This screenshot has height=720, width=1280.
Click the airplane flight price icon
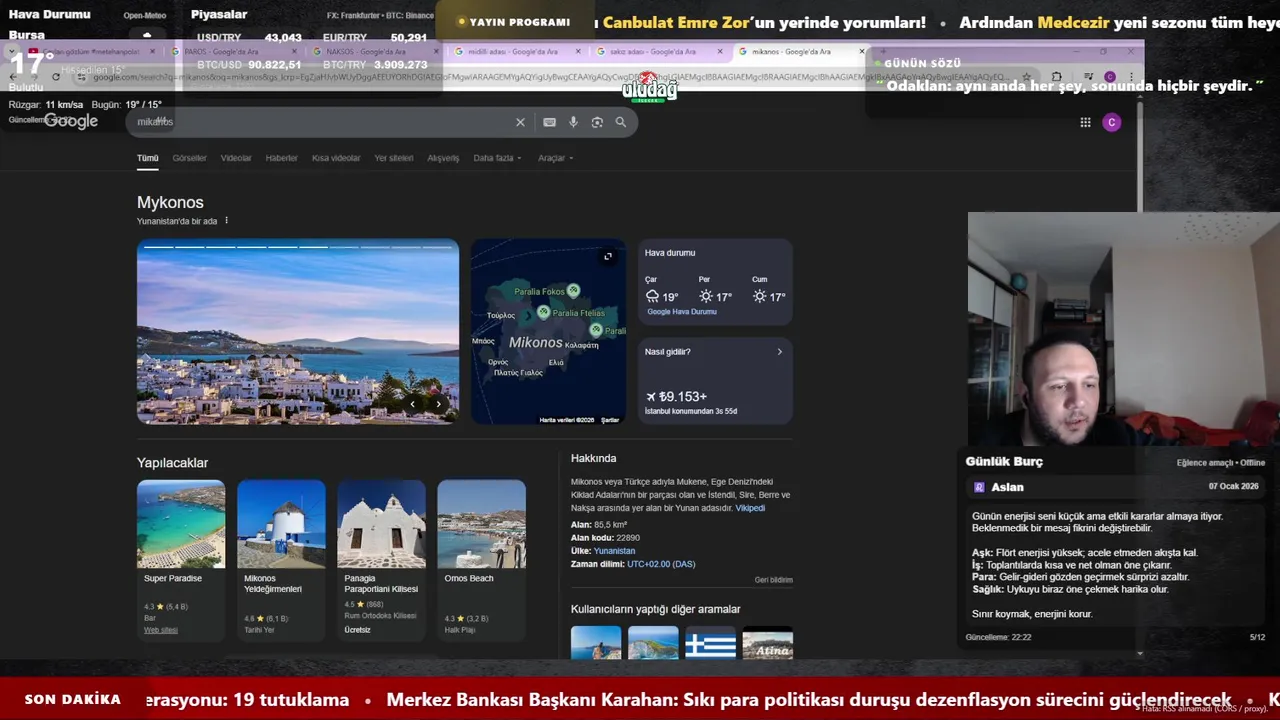(651, 397)
